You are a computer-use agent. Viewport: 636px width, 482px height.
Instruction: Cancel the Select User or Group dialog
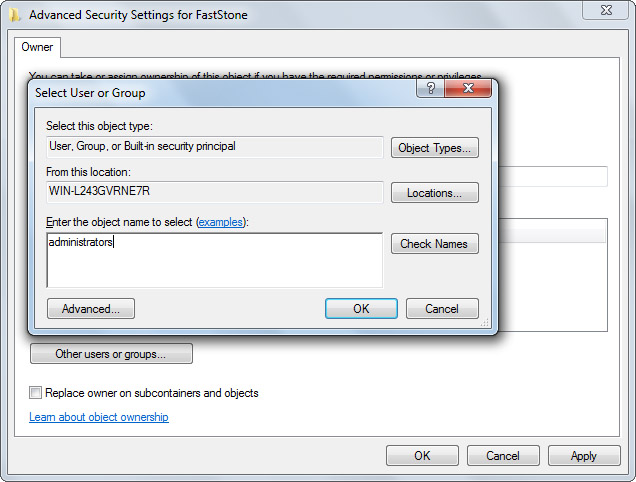[442, 309]
